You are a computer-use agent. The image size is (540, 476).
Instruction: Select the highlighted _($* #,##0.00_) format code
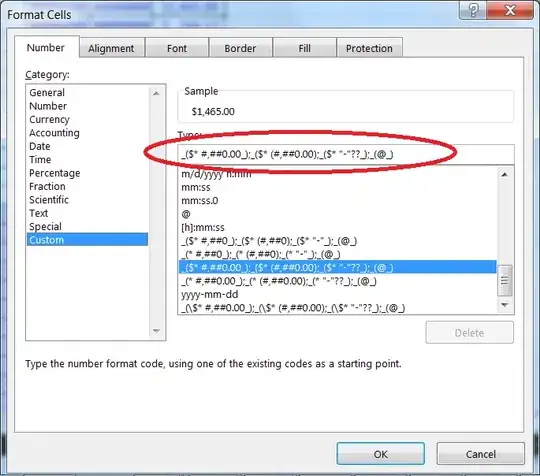coord(338,267)
